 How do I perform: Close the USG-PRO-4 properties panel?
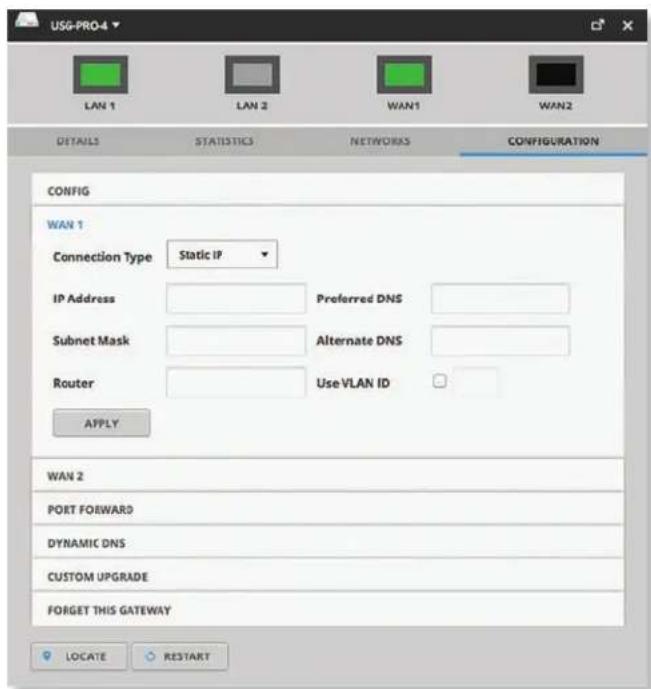tap(628, 25)
